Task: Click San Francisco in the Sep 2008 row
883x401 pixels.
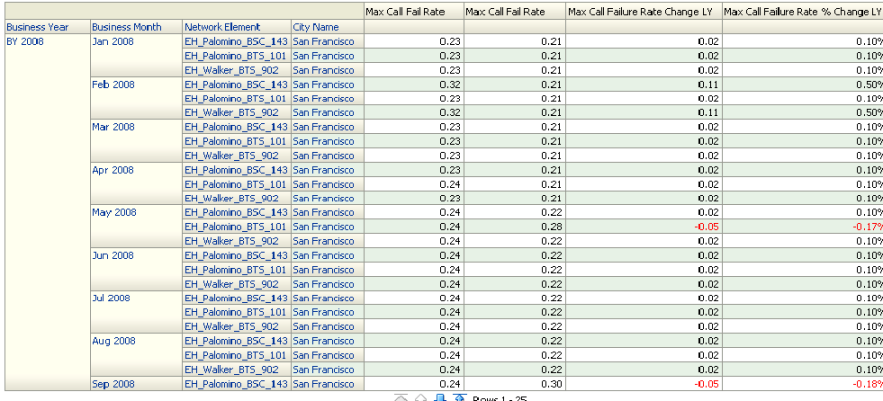Action: 323,384
